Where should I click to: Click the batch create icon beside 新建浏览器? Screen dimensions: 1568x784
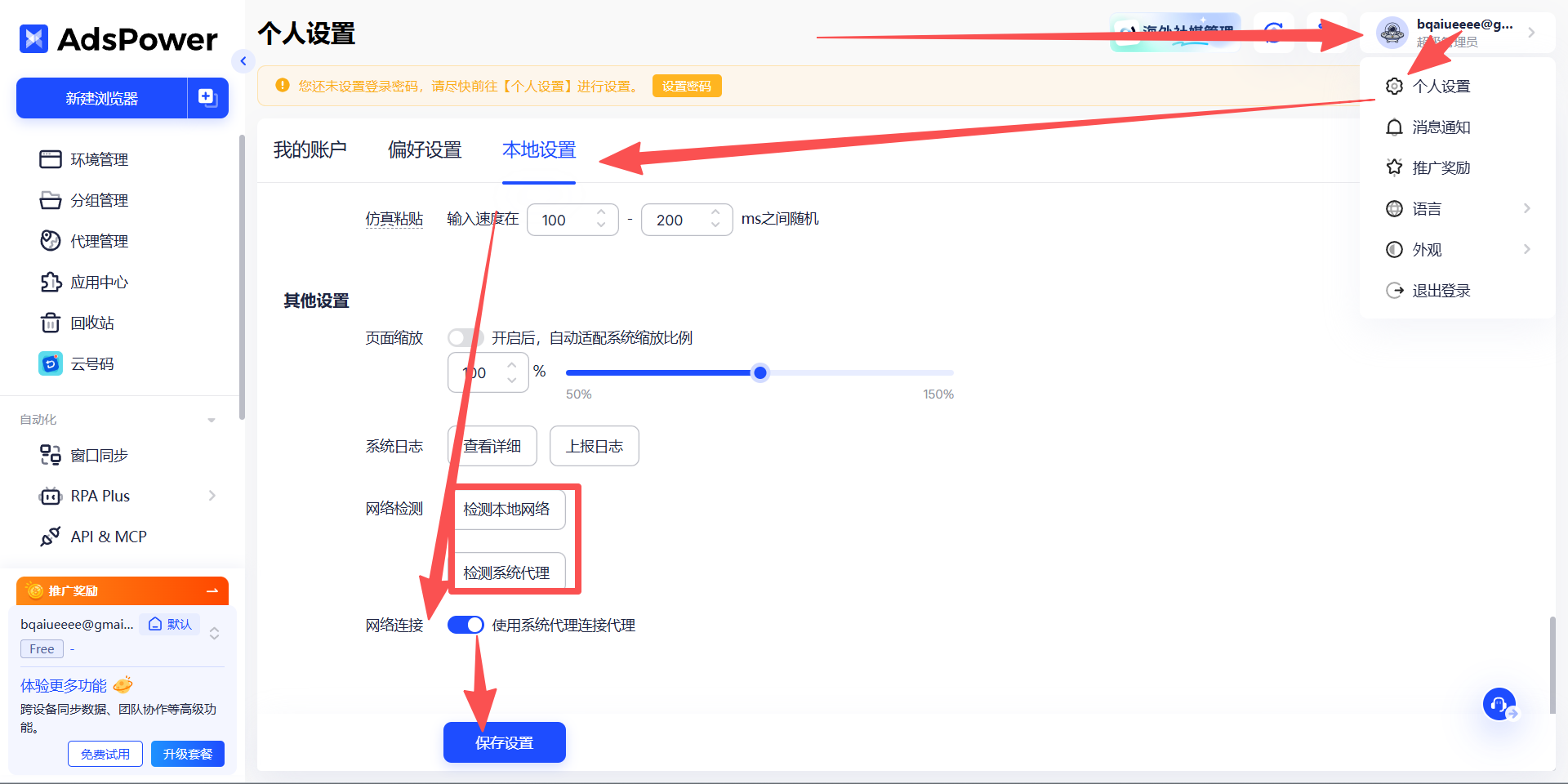click(207, 98)
